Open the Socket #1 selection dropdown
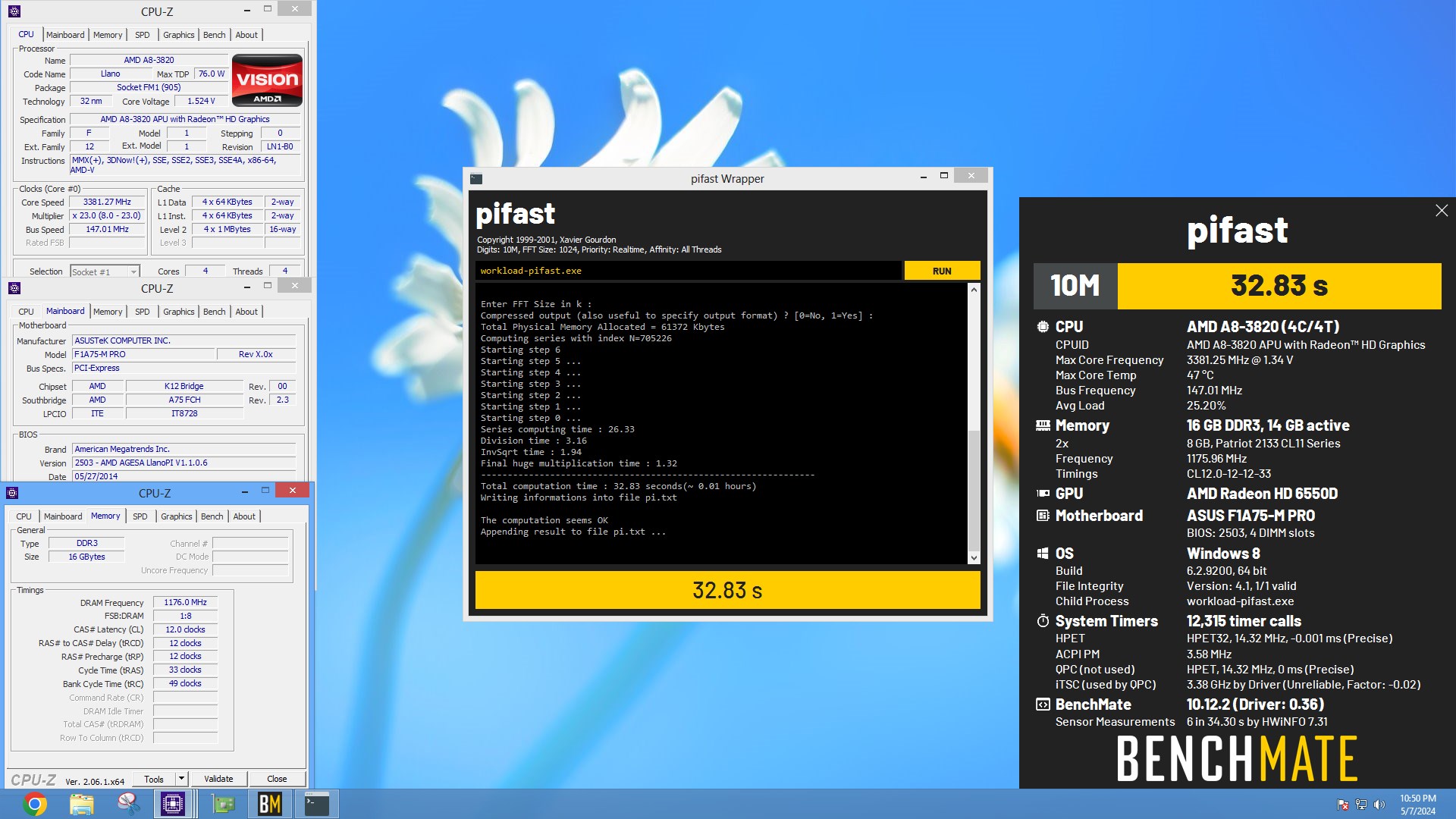This screenshot has width=1456, height=819. tap(105, 271)
